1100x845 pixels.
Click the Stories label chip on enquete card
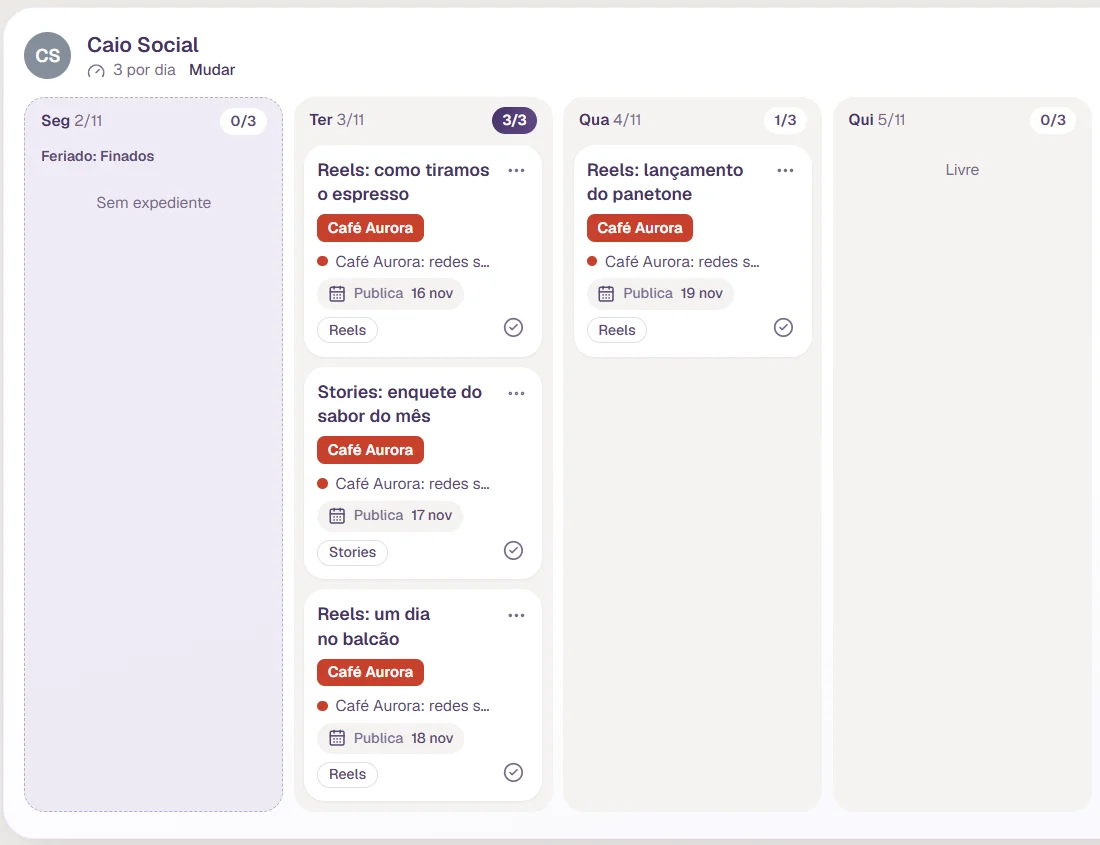click(x=352, y=553)
